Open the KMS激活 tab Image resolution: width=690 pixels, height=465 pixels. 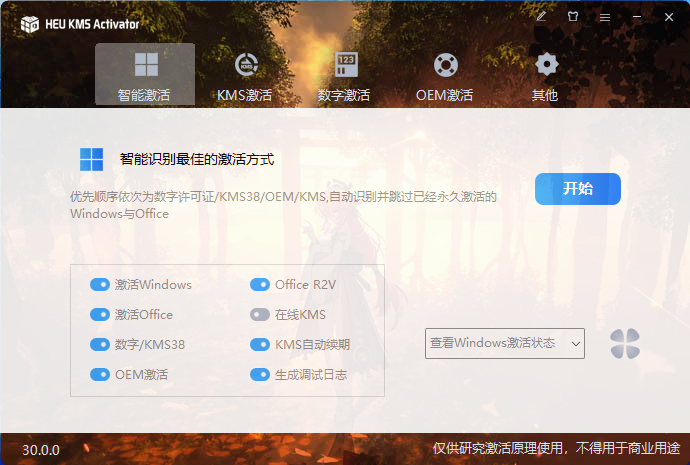[245, 75]
